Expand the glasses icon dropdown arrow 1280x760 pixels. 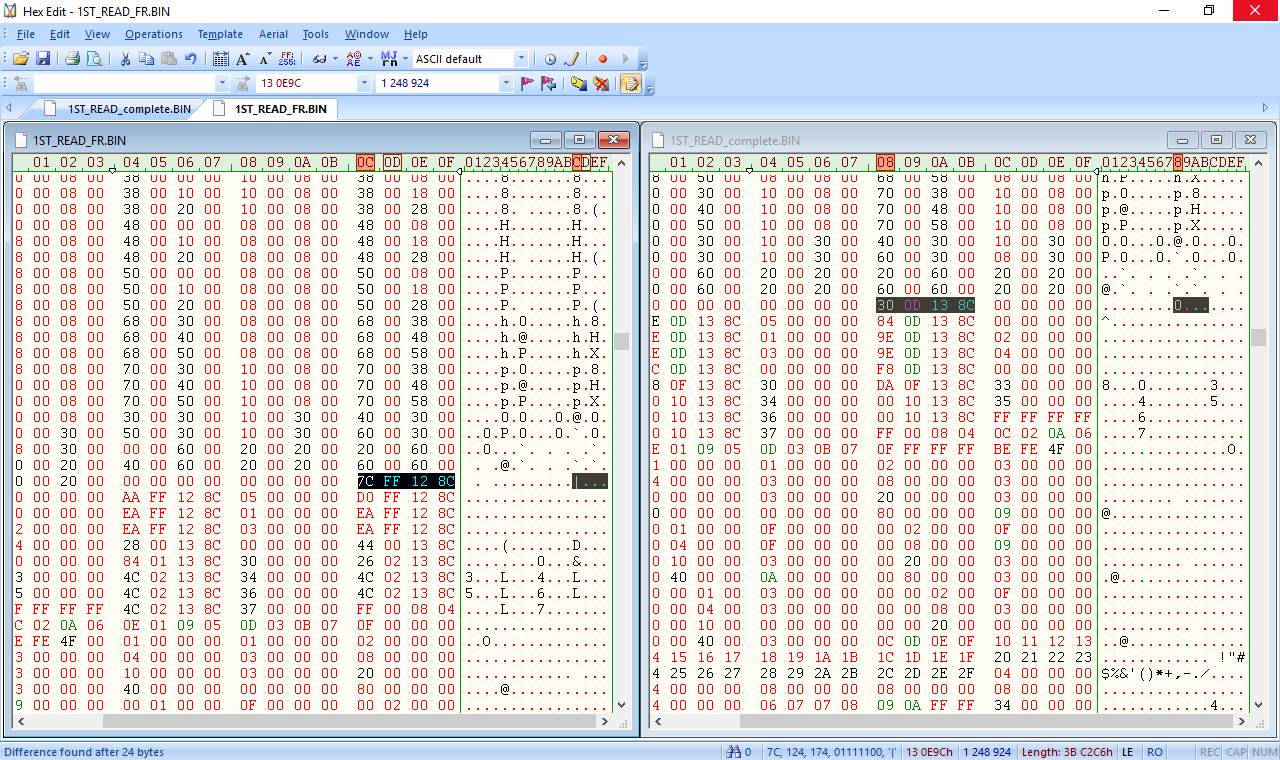click(x=334, y=59)
